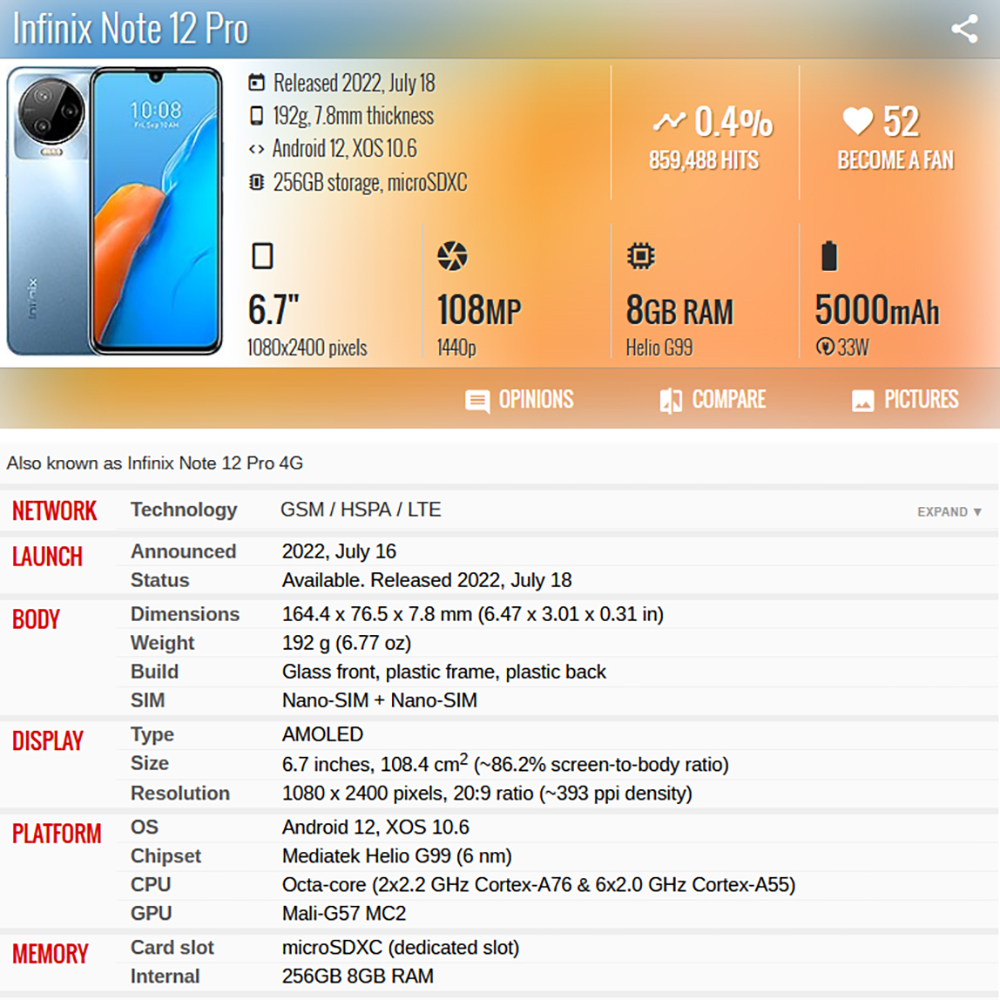This screenshot has width=1000, height=1000.
Task: Click the 5000mAh battery spec
Action: click(x=877, y=310)
